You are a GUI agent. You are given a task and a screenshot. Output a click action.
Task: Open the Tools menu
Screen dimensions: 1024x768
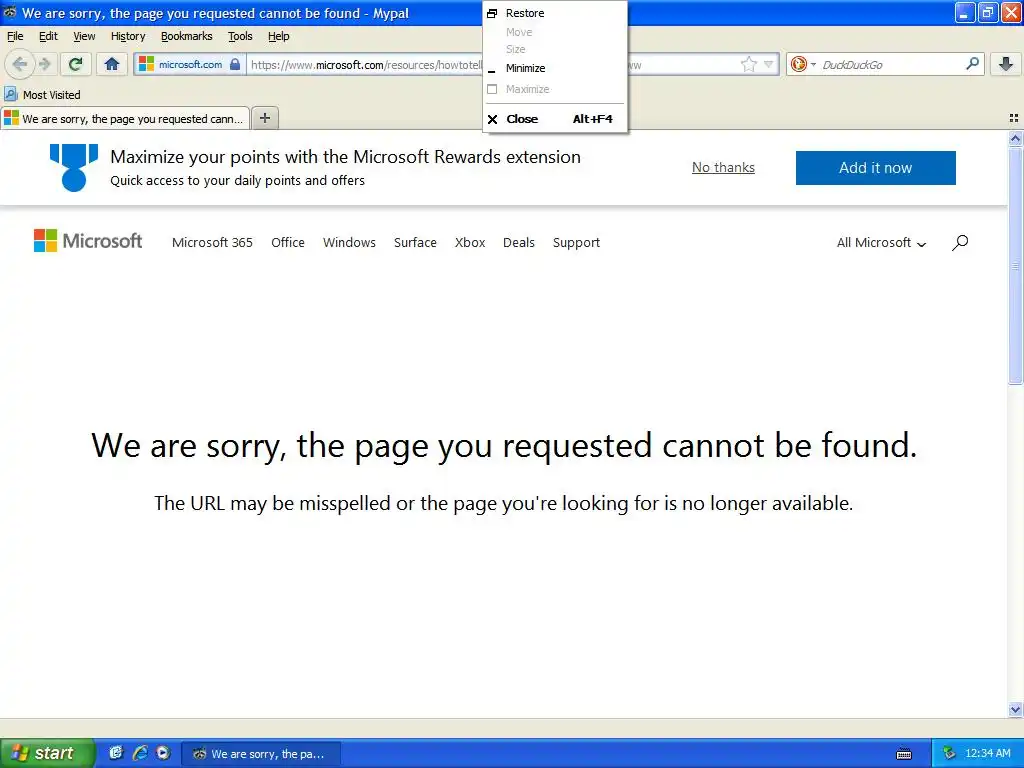(240, 37)
